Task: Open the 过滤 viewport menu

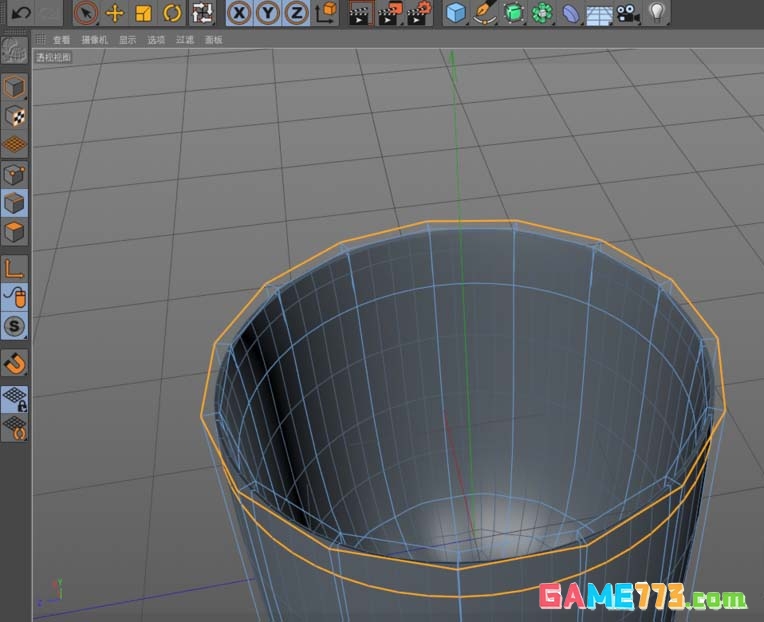Action: click(x=185, y=40)
